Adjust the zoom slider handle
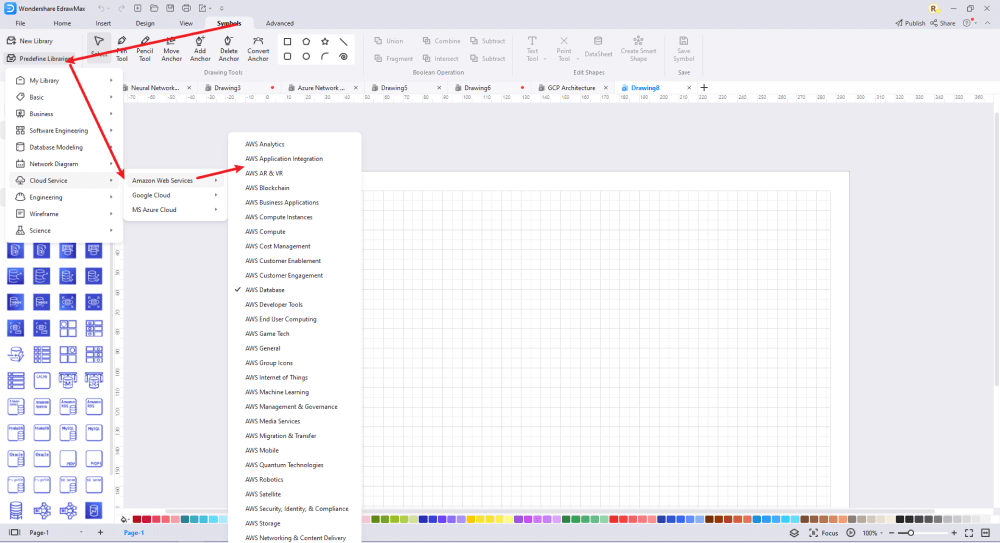 pos(911,533)
